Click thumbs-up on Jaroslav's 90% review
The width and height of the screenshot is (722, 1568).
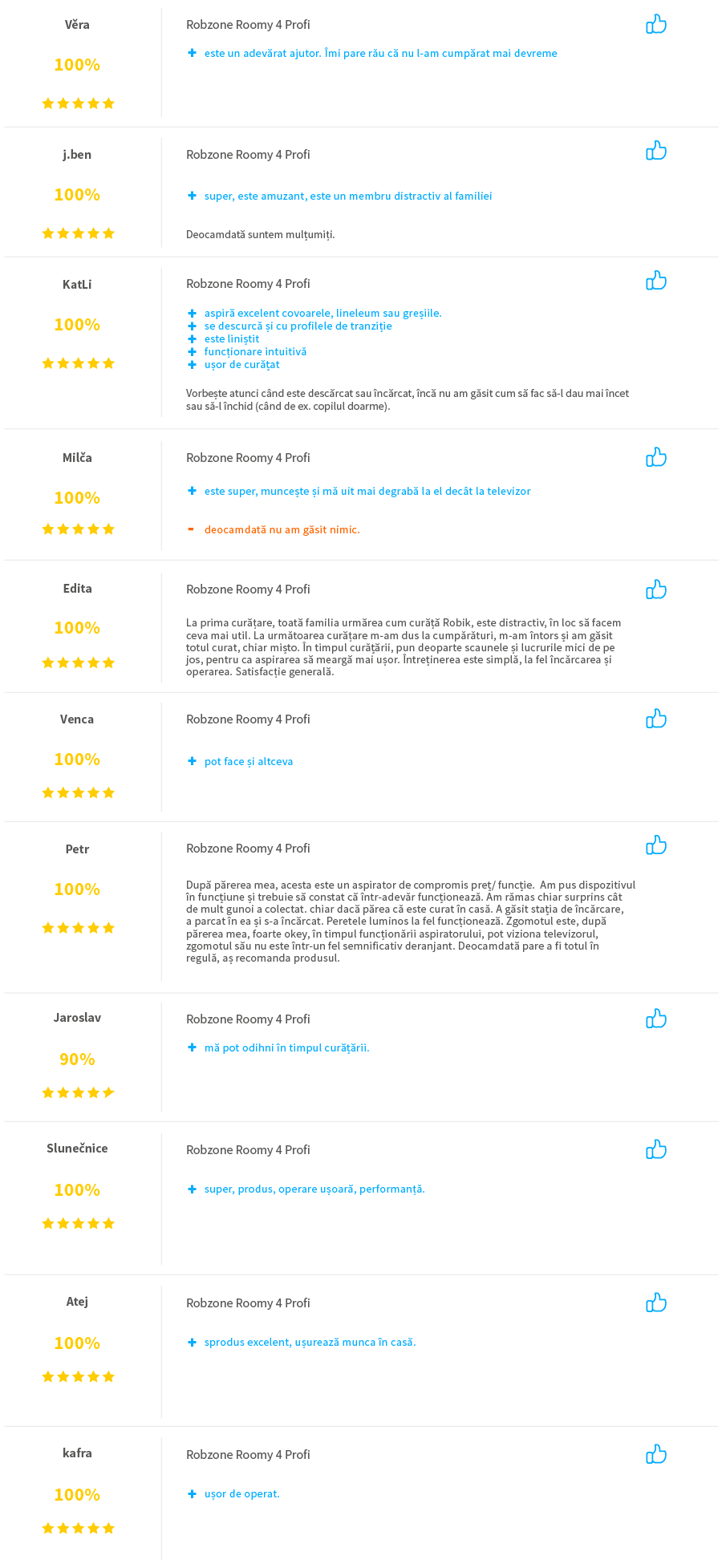pyautogui.click(x=656, y=1019)
